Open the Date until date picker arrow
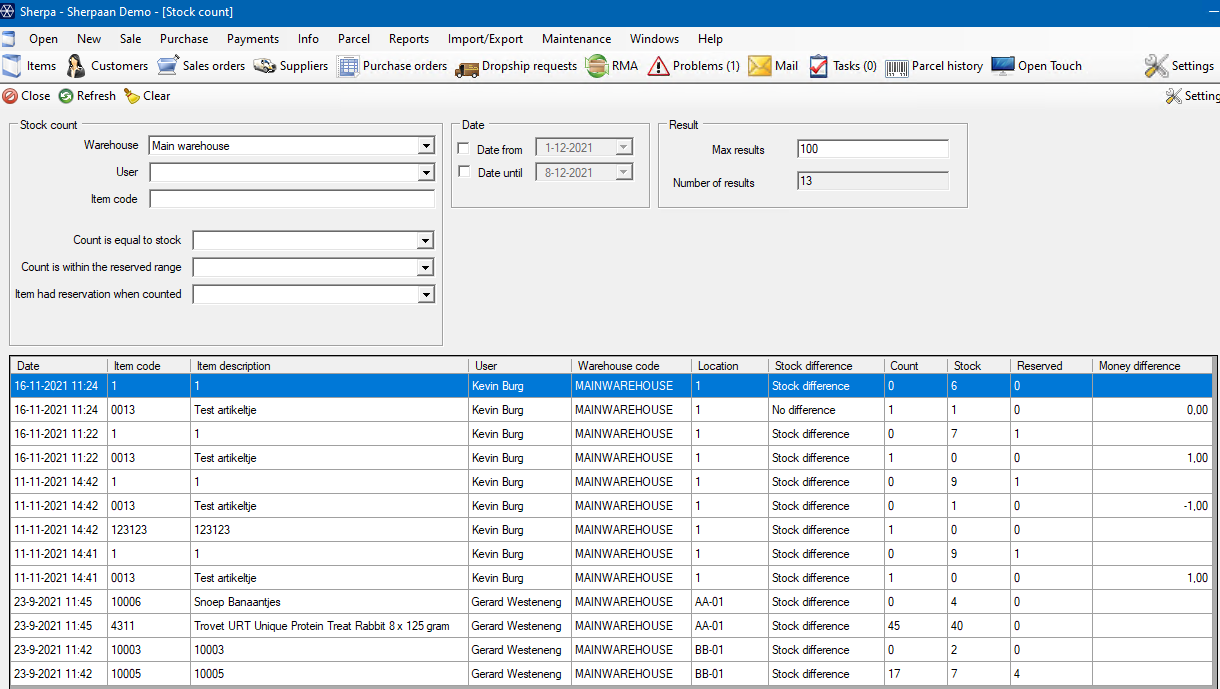Image resolution: width=1220 pixels, height=689 pixels. pos(624,172)
